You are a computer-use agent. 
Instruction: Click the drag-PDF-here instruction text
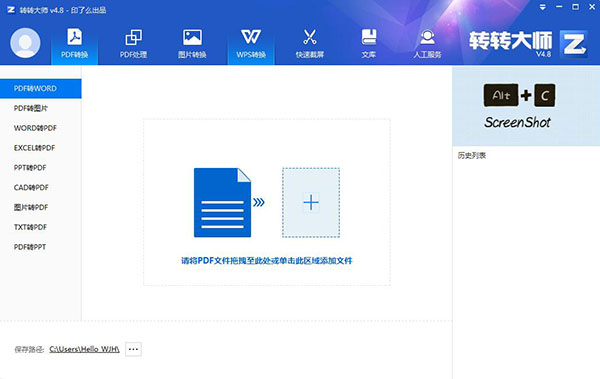click(x=267, y=261)
